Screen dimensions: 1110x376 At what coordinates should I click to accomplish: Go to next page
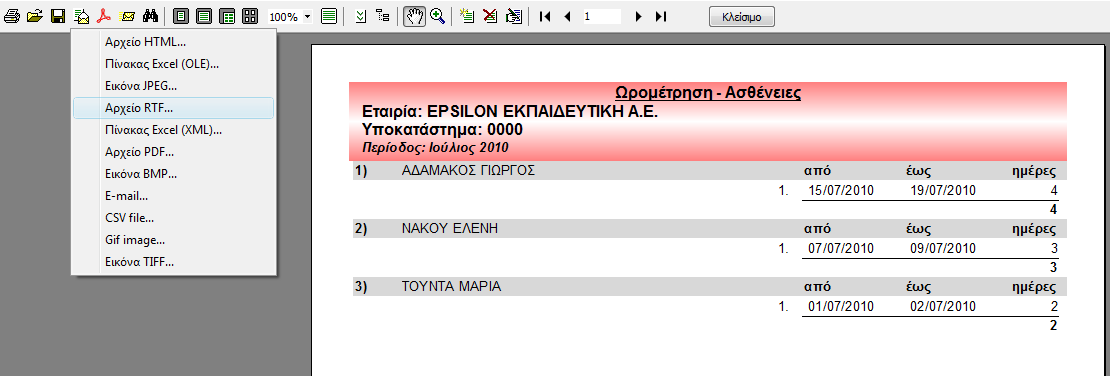[x=639, y=16]
